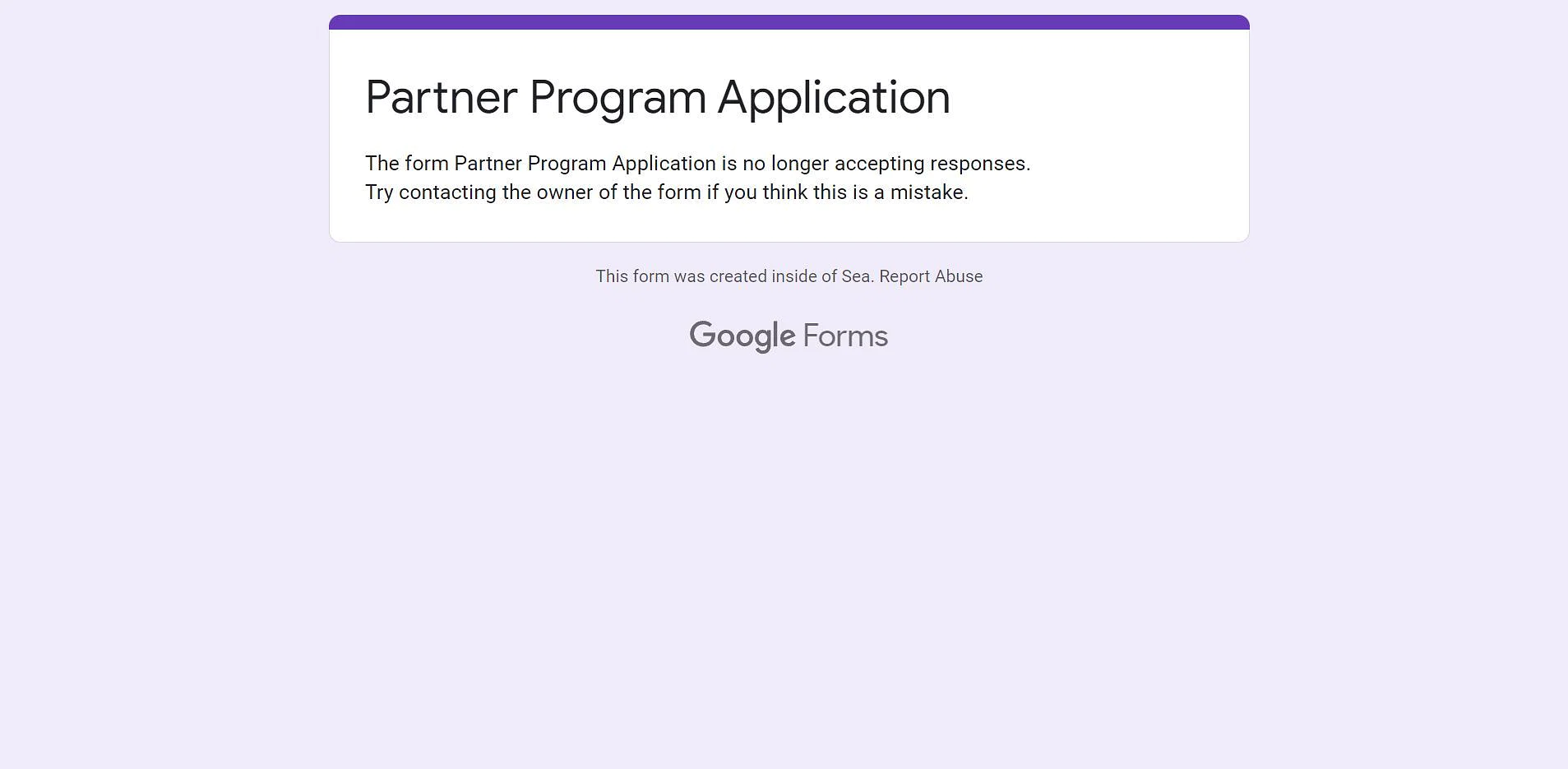
Task: Click the 'Try contacting the owner' message line
Action: pos(667,192)
